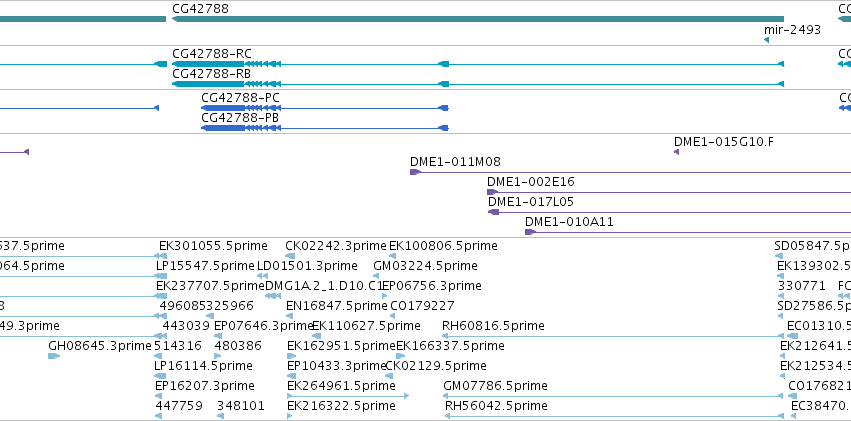
Task: Select the CG42788-PB coding sequence
Action: [240, 118]
